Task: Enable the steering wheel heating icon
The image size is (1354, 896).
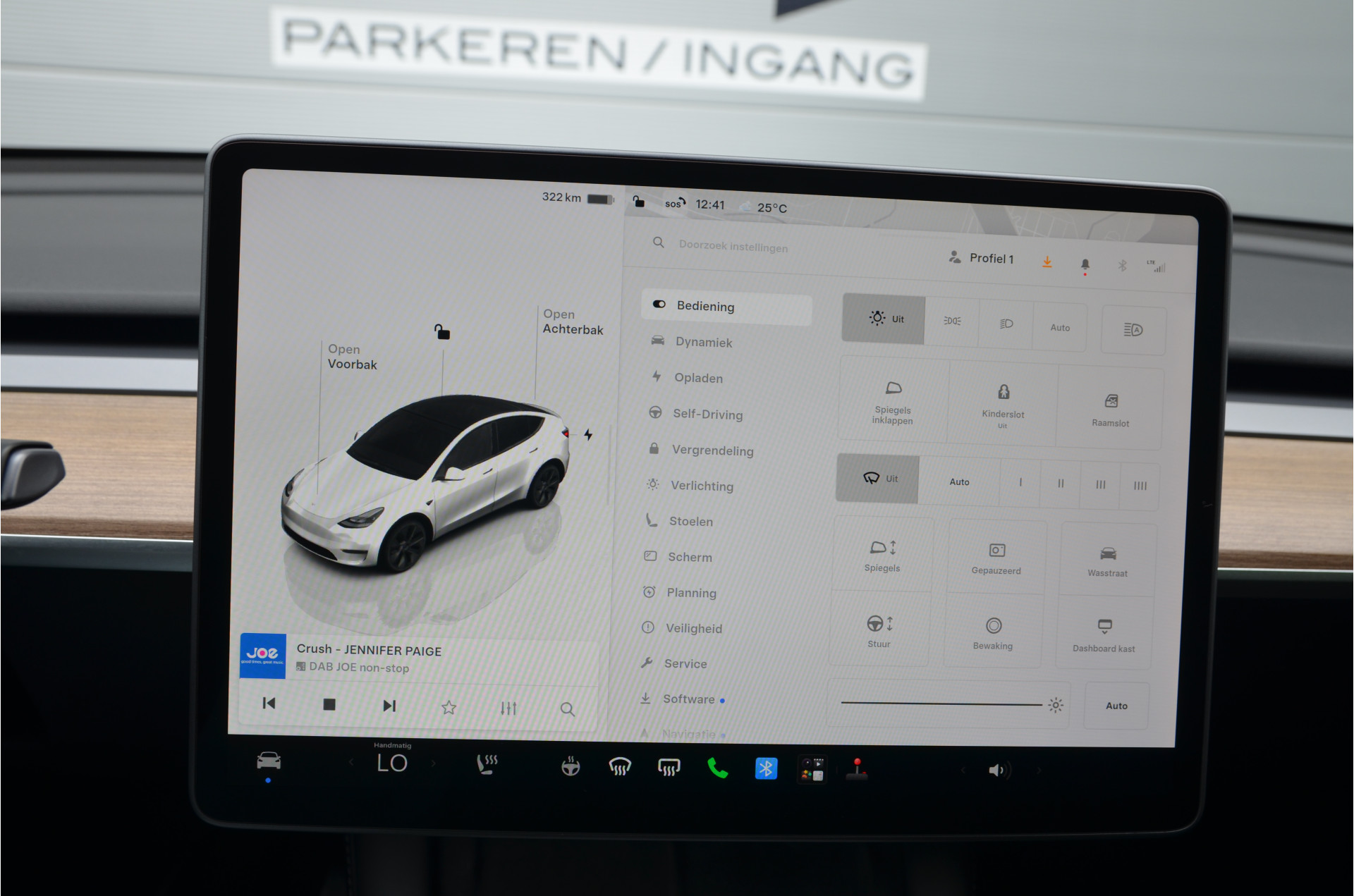Action: point(571,766)
